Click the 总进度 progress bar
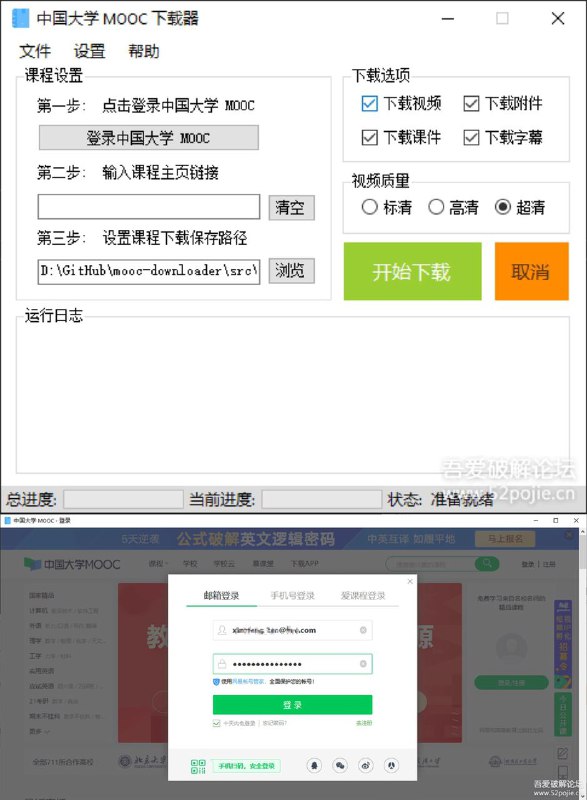 (123, 499)
